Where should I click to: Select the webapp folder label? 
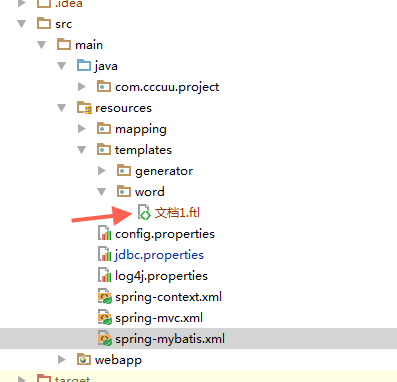(118, 360)
